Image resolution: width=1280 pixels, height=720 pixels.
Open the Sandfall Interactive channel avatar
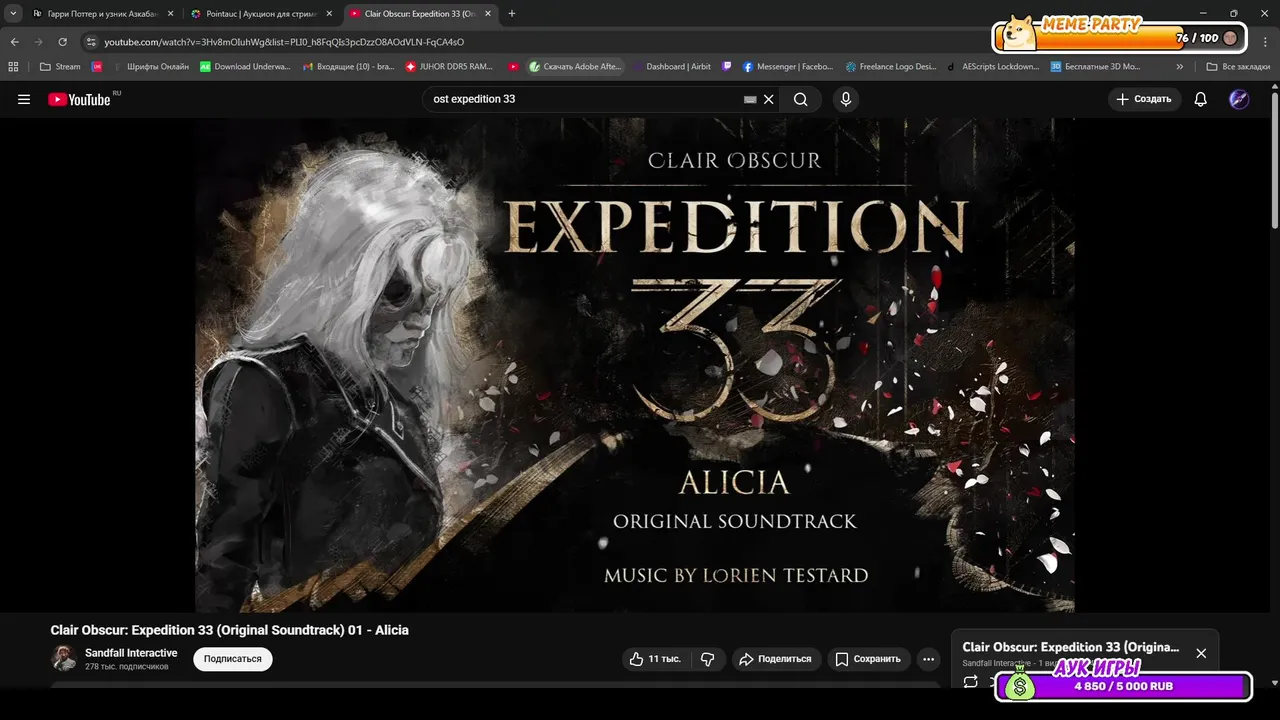coord(64,658)
